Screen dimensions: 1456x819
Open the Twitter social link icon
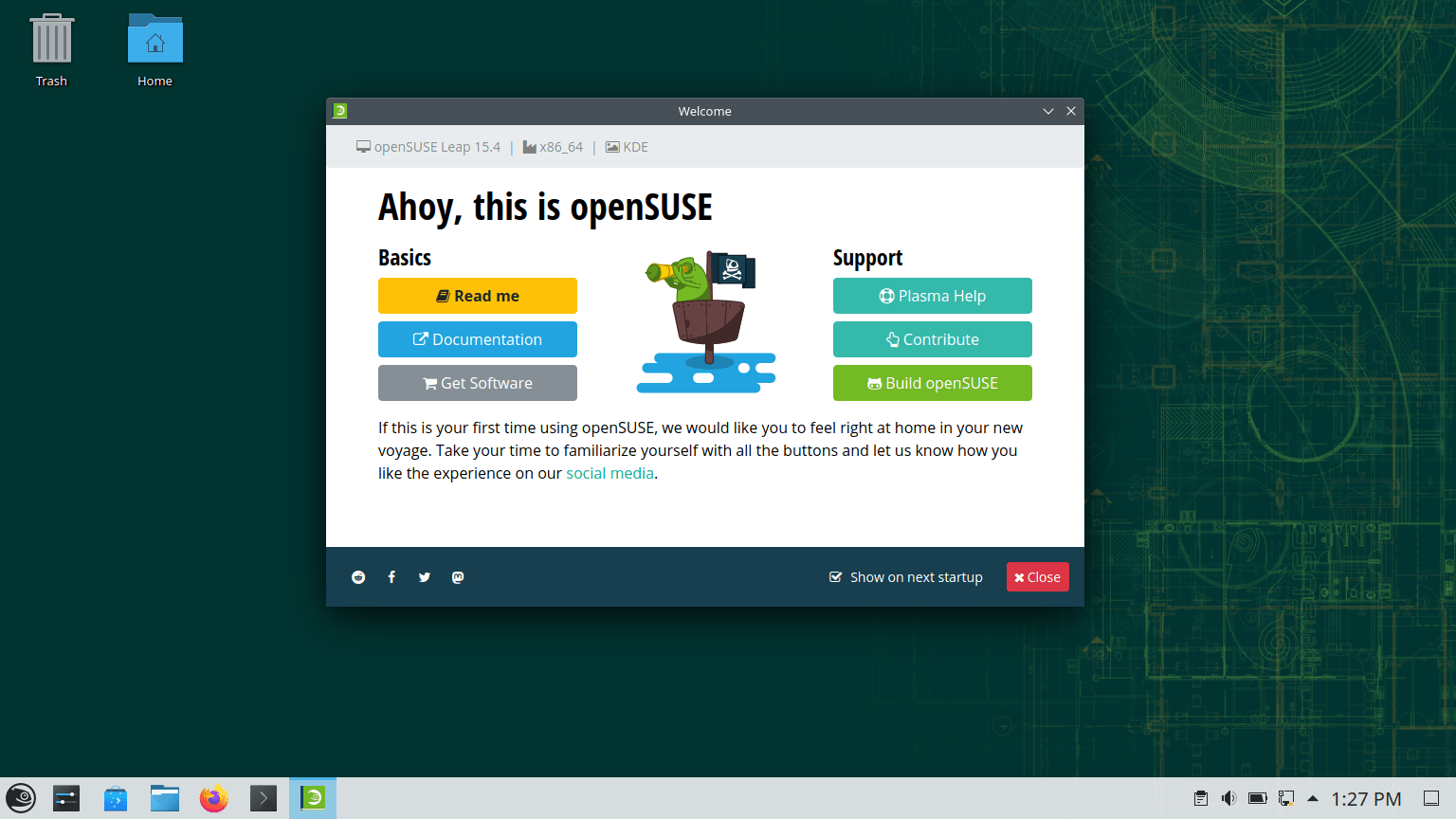425,577
